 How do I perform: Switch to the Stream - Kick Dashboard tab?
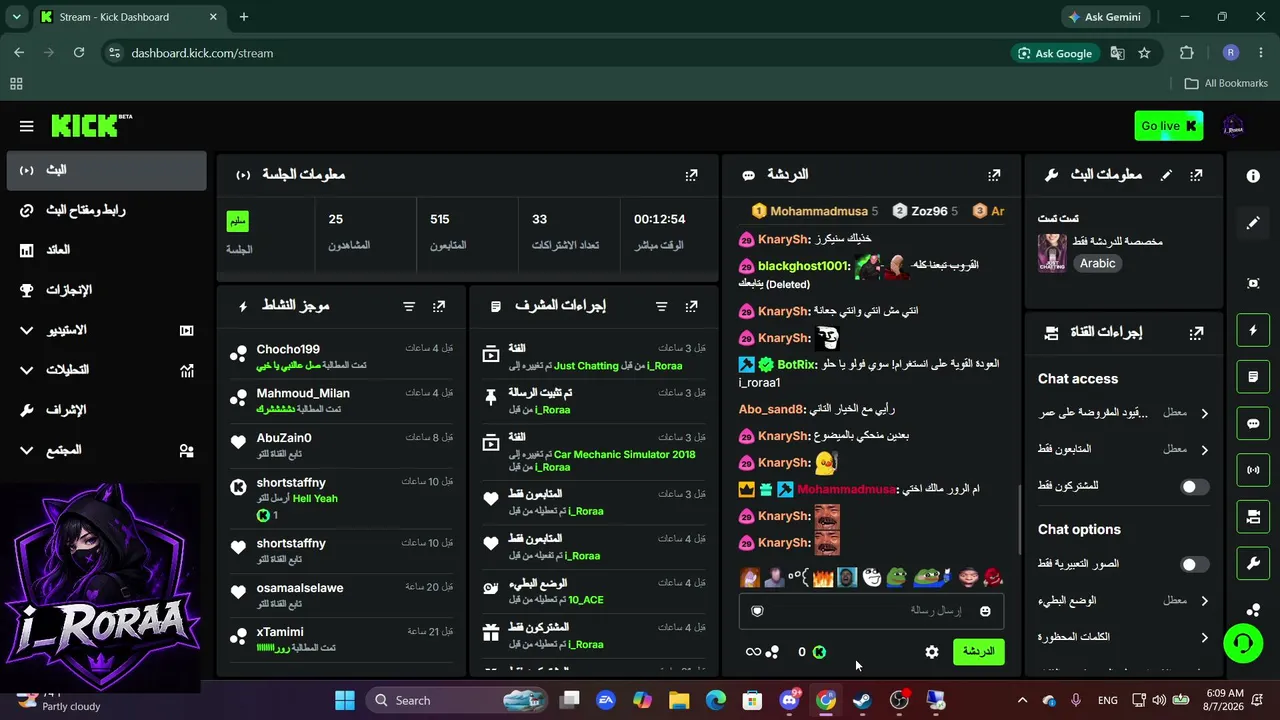[x=129, y=17]
